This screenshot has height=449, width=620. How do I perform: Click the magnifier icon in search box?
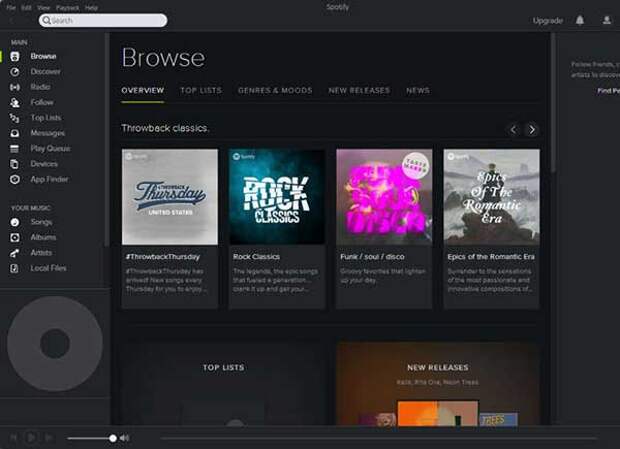click(x=46, y=20)
